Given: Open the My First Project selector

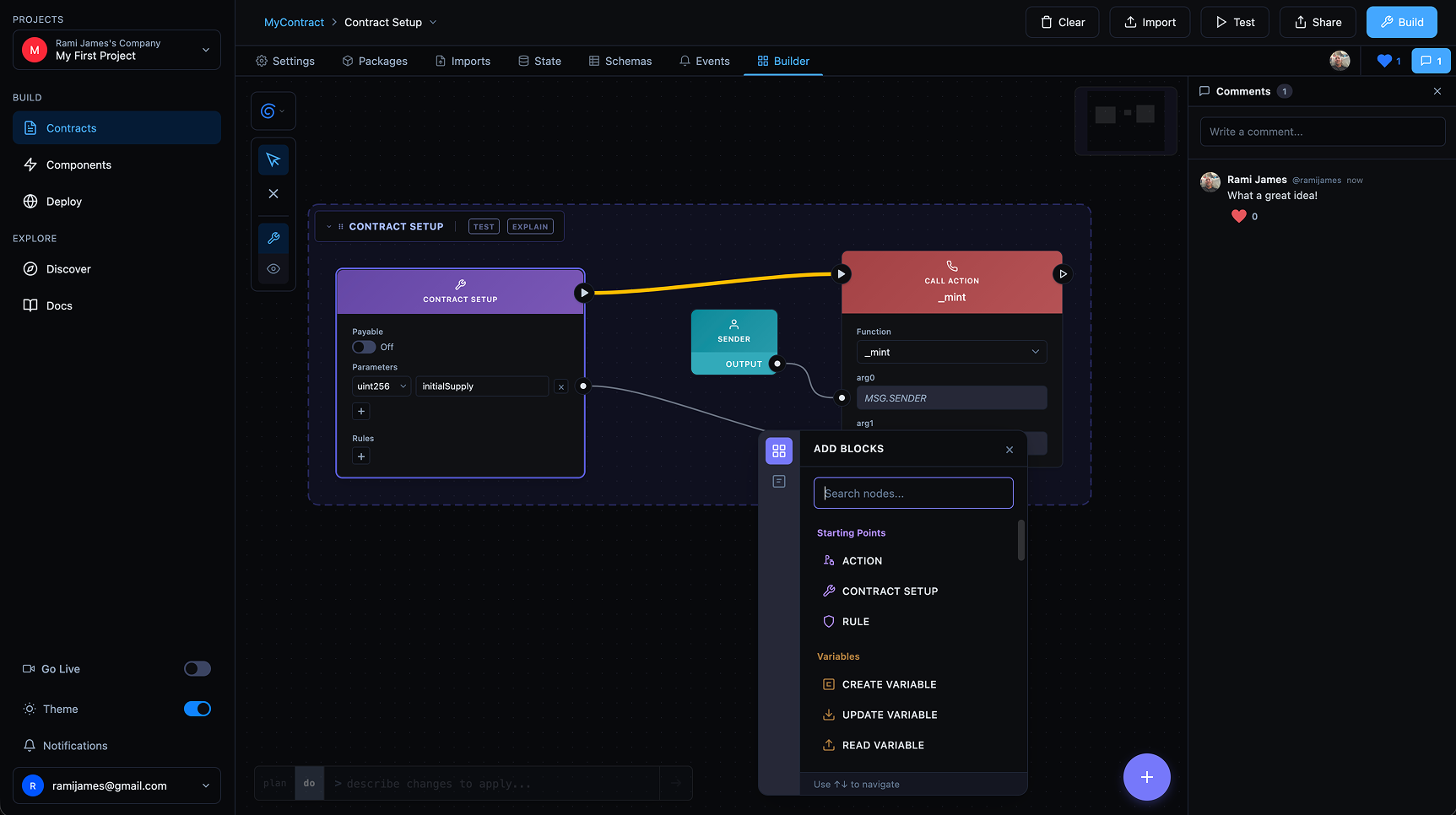Looking at the screenshot, I should click(x=116, y=50).
